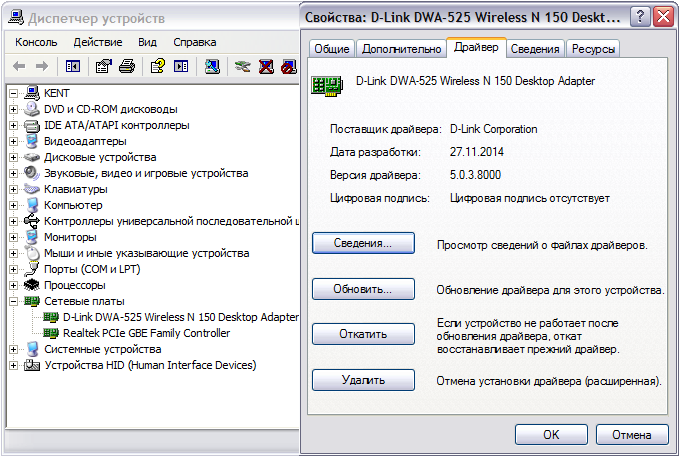Screen dimensions: 680x456
Task: Click the Видеоадаптеры display icon
Action: coord(32,141)
